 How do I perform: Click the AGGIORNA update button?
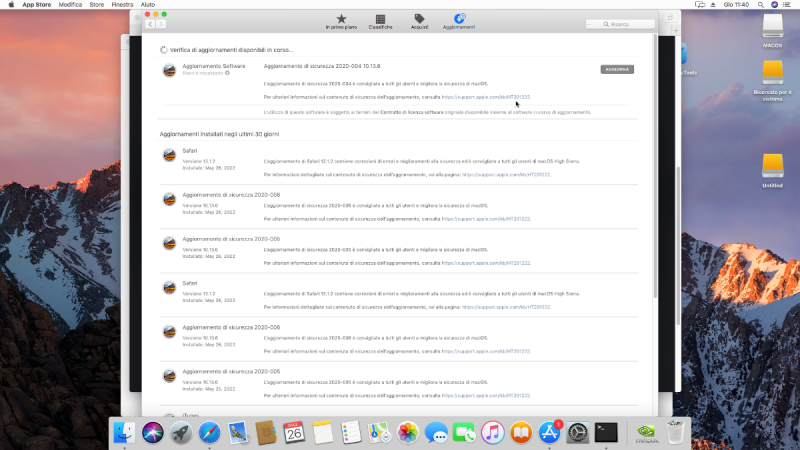coord(617,69)
